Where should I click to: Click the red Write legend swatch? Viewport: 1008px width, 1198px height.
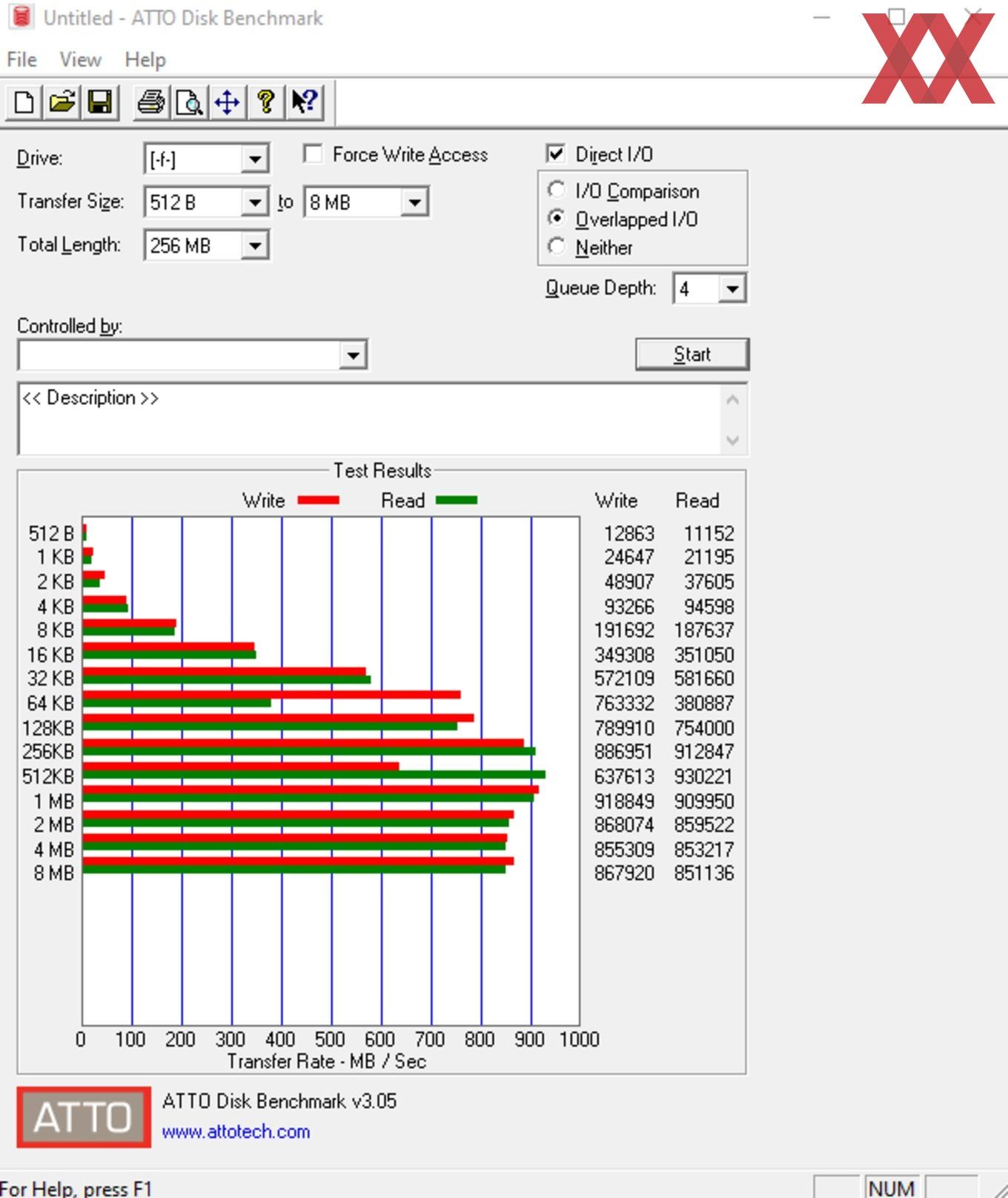319,500
